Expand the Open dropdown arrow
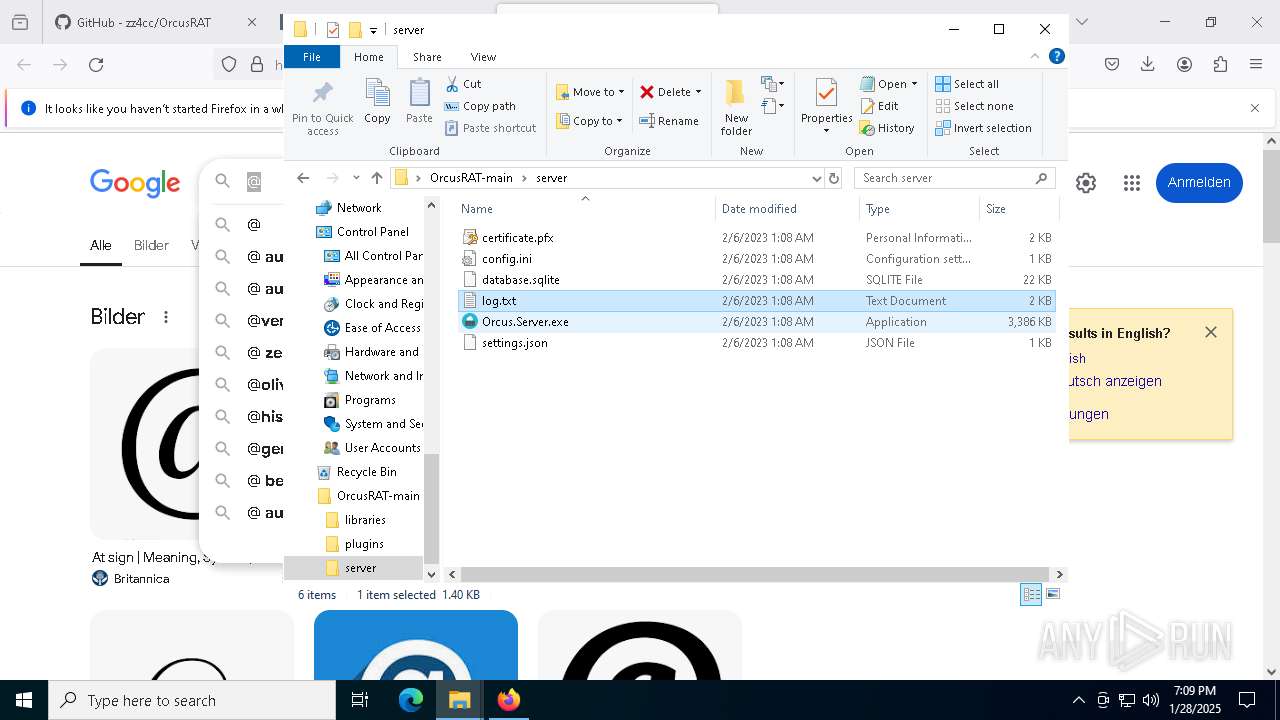Viewport: 1280px width, 720px height. coord(914,84)
